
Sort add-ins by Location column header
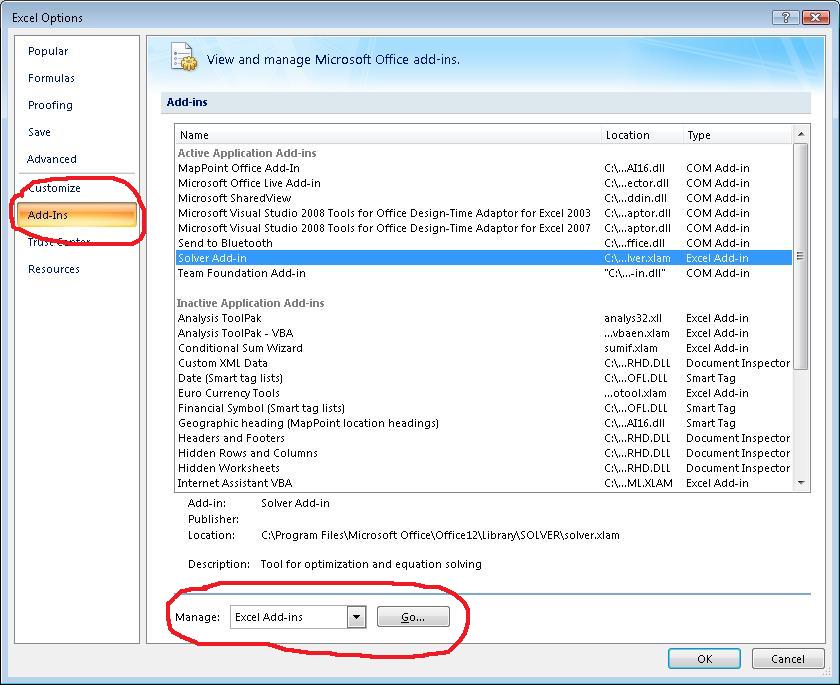coord(642,135)
